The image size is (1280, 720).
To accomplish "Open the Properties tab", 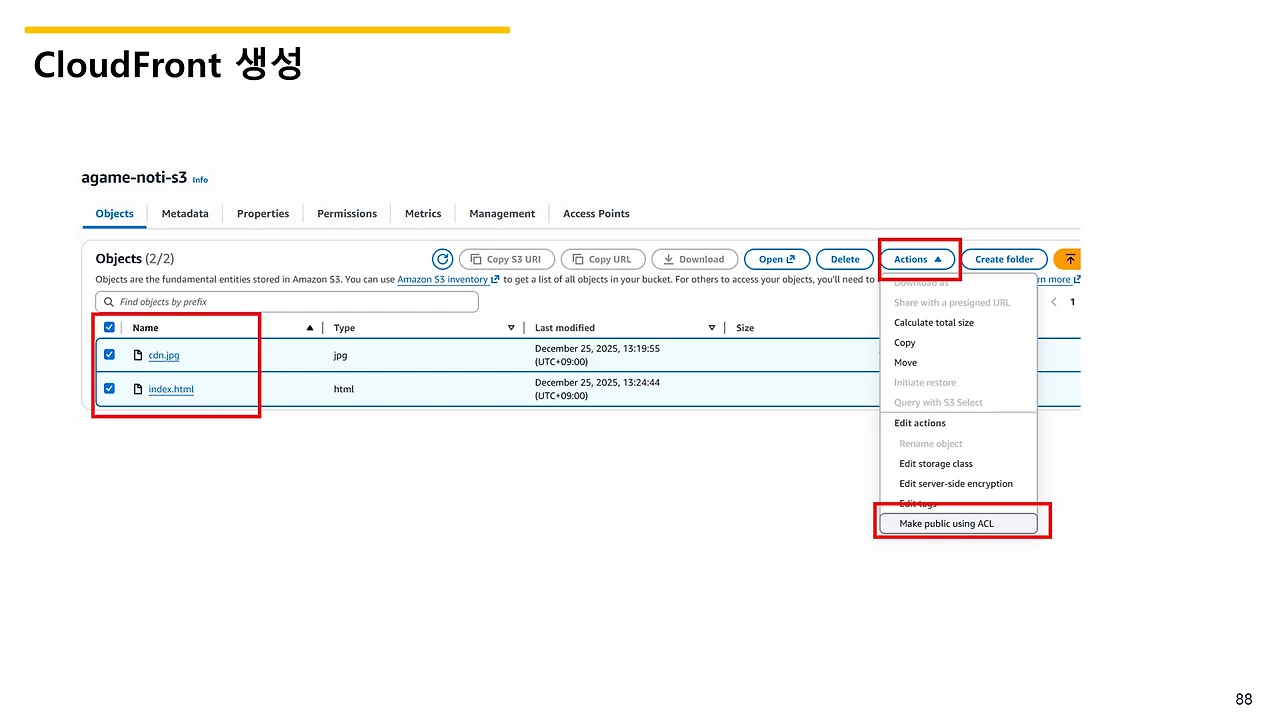I will coord(263,213).
